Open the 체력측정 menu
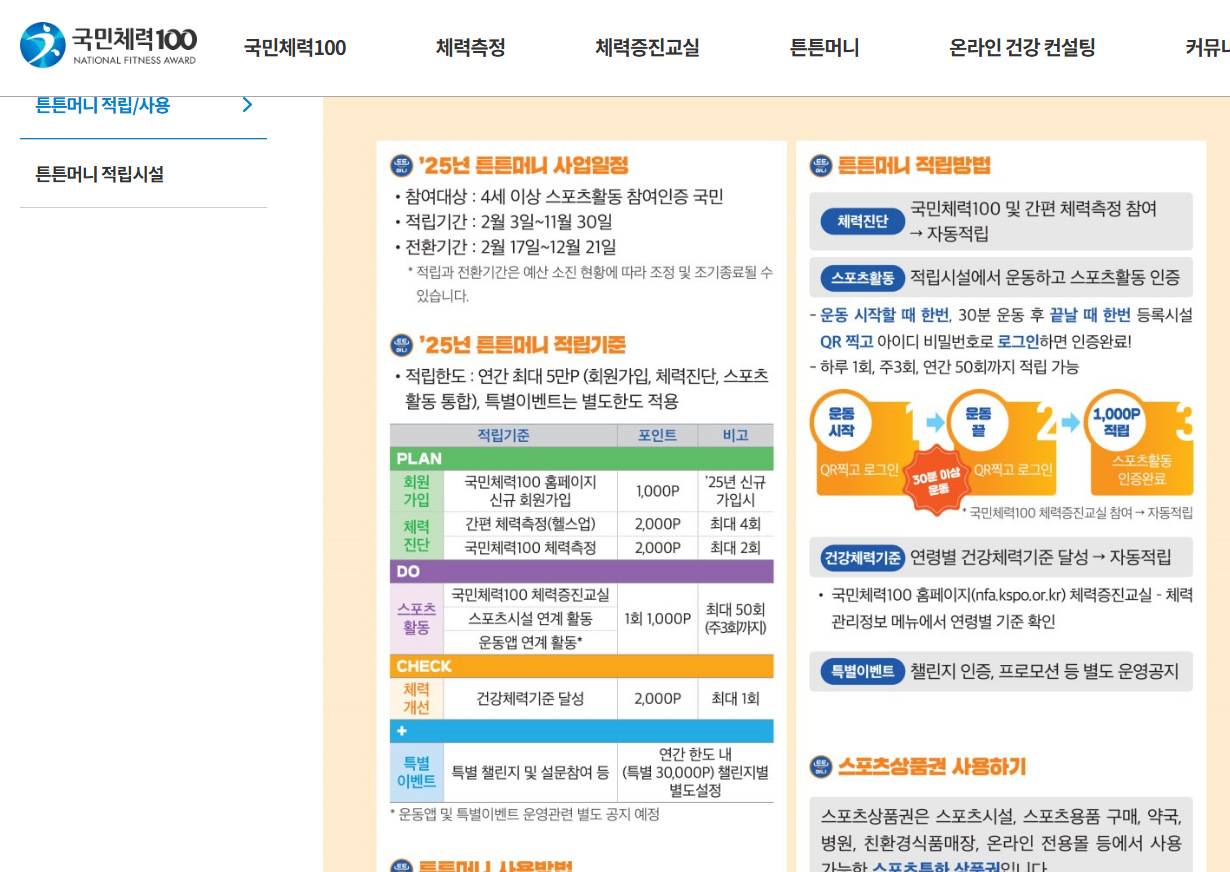The image size is (1230, 872). point(470,47)
